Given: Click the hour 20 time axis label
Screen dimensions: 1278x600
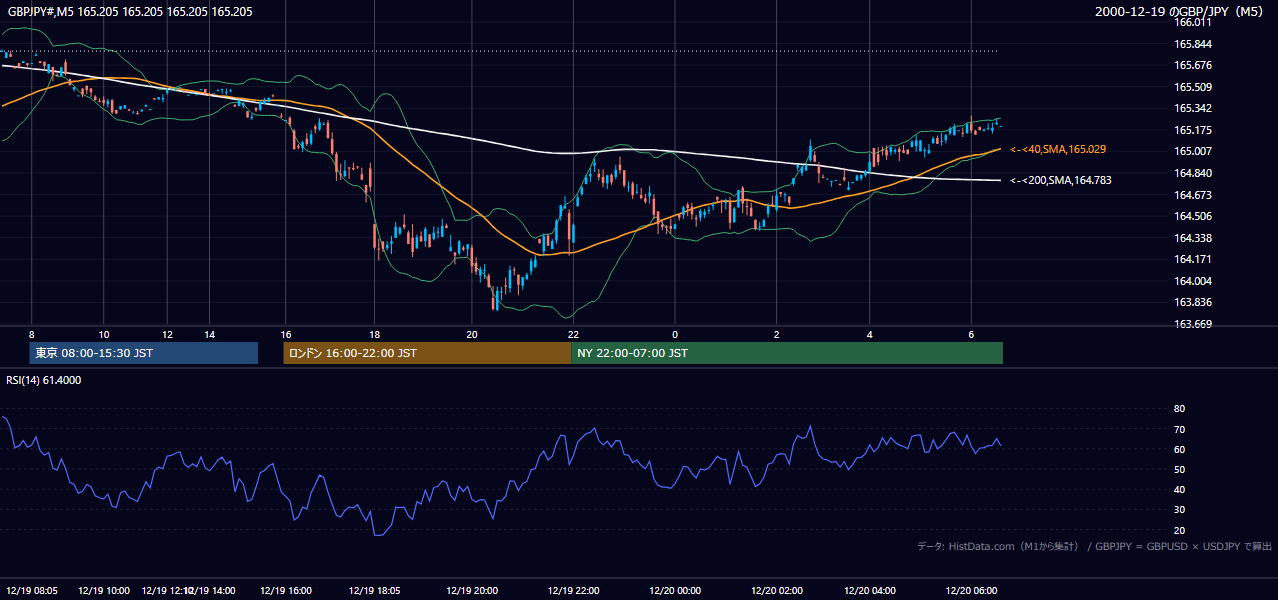Looking at the screenshot, I should coord(472,334).
